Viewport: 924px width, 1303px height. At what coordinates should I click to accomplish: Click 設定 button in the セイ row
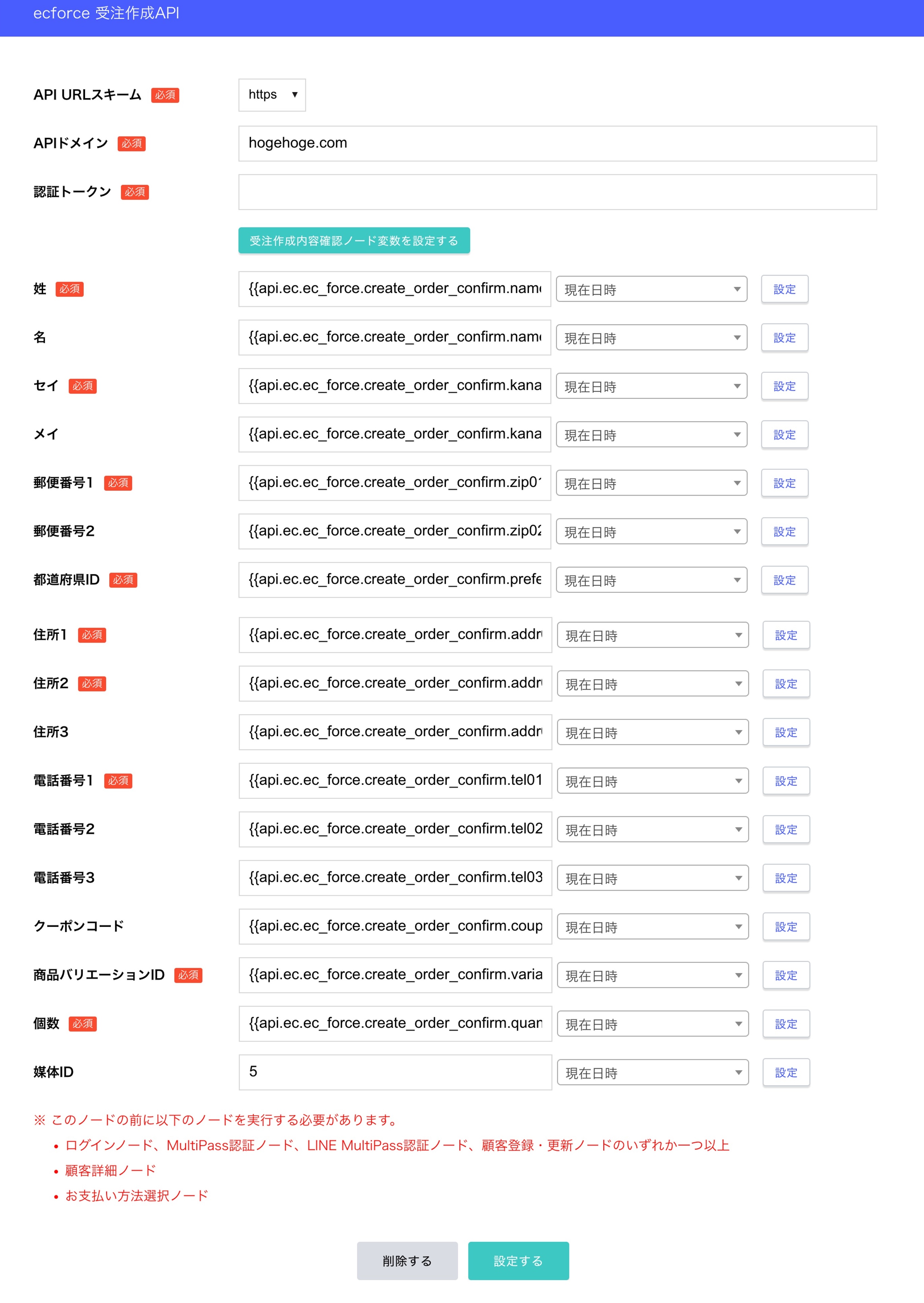785,386
